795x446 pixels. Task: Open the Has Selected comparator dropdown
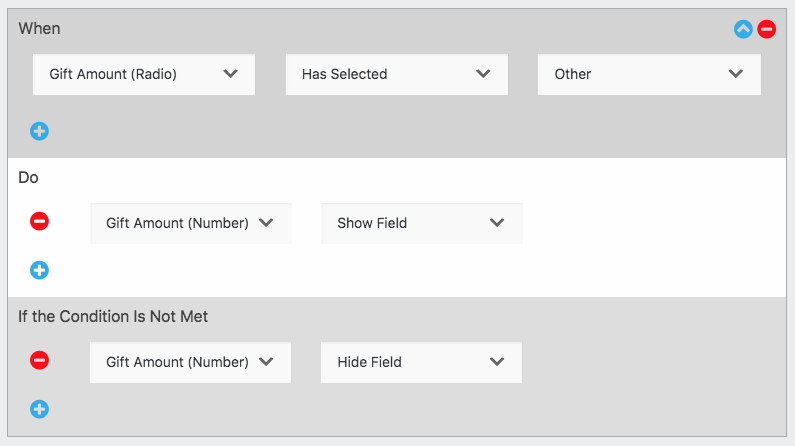(x=396, y=74)
